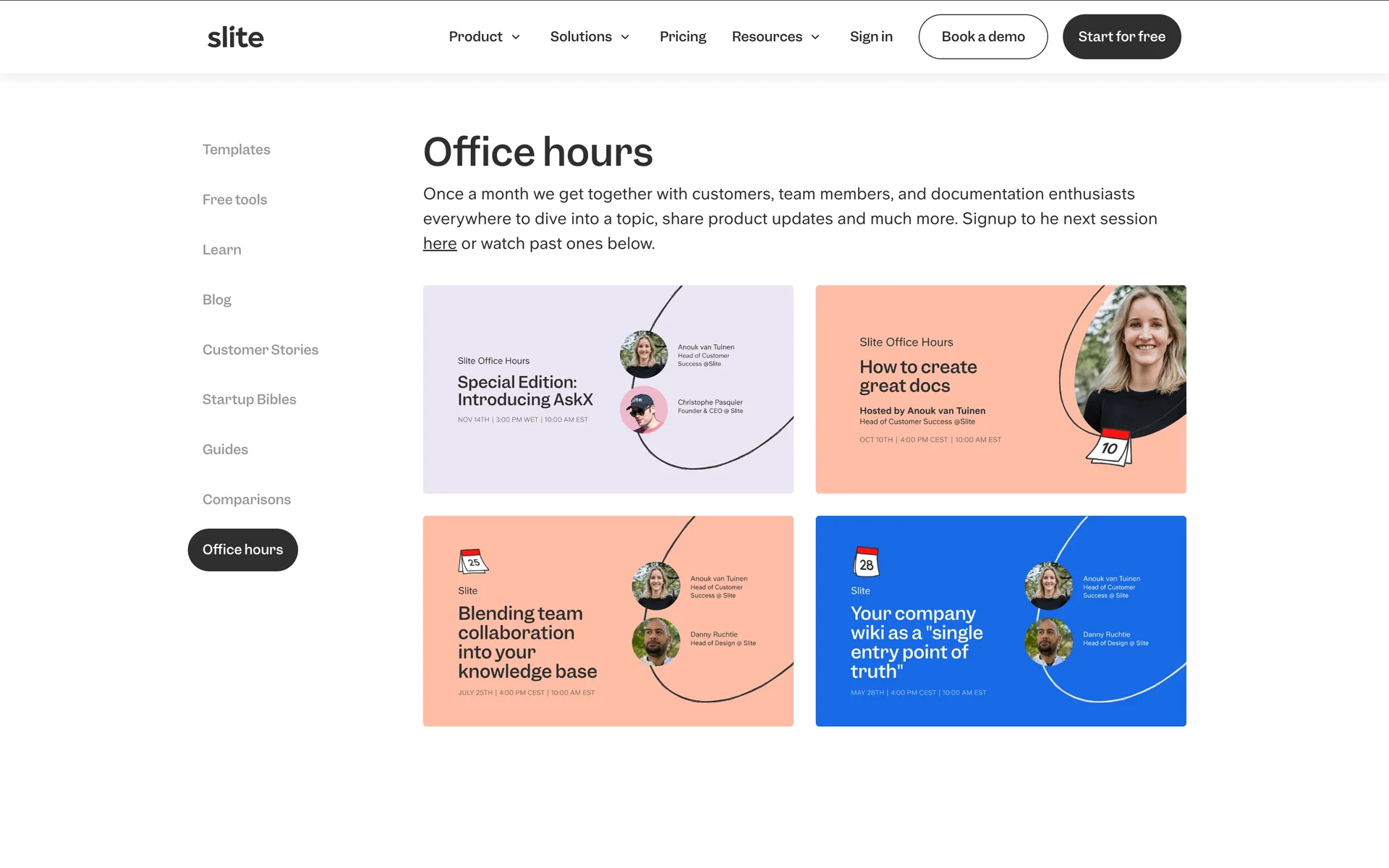This screenshot has width=1389, height=868.
Task: Click calendar icon showing 28
Action: (x=866, y=563)
